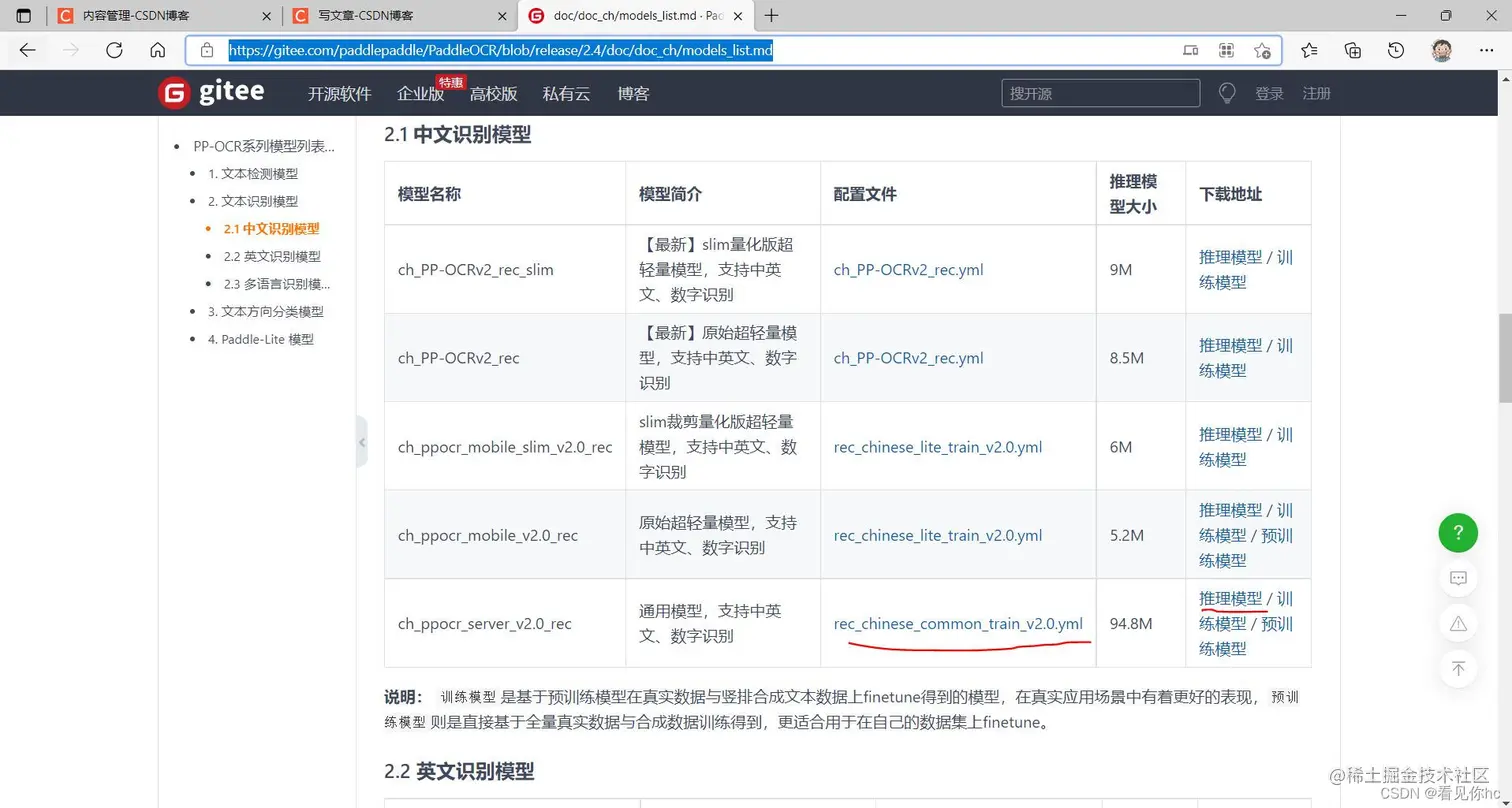Download 推理模型 for ch_PP-OCRv2_rec (8.5M)
Viewport: 1512px width, 808px height.
tap(1230, 345)
